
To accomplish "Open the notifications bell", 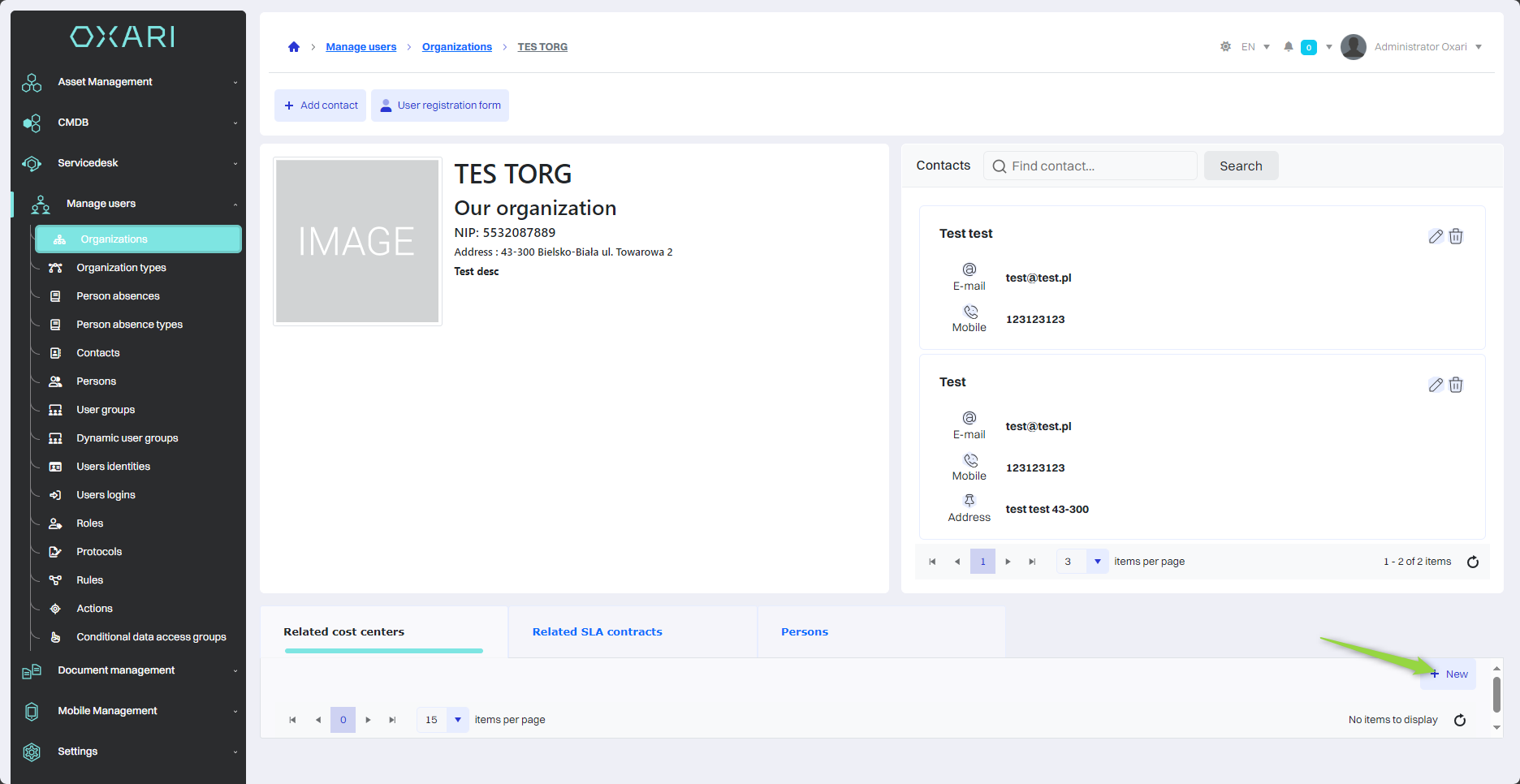I will click(x=1288, y=47).
